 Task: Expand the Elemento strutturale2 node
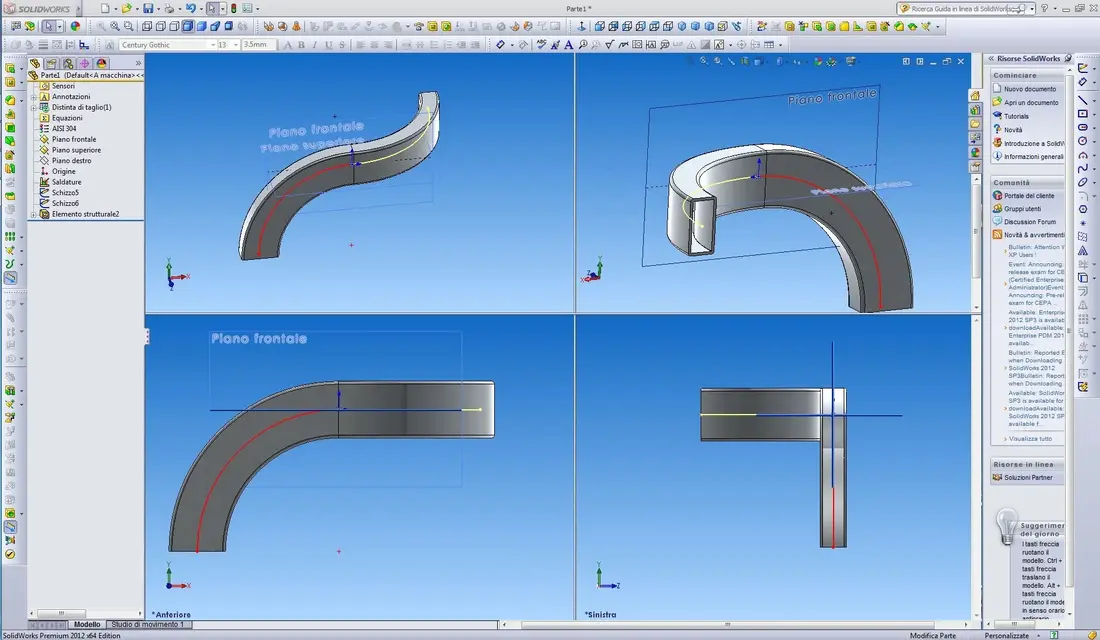tap(33, 214)
